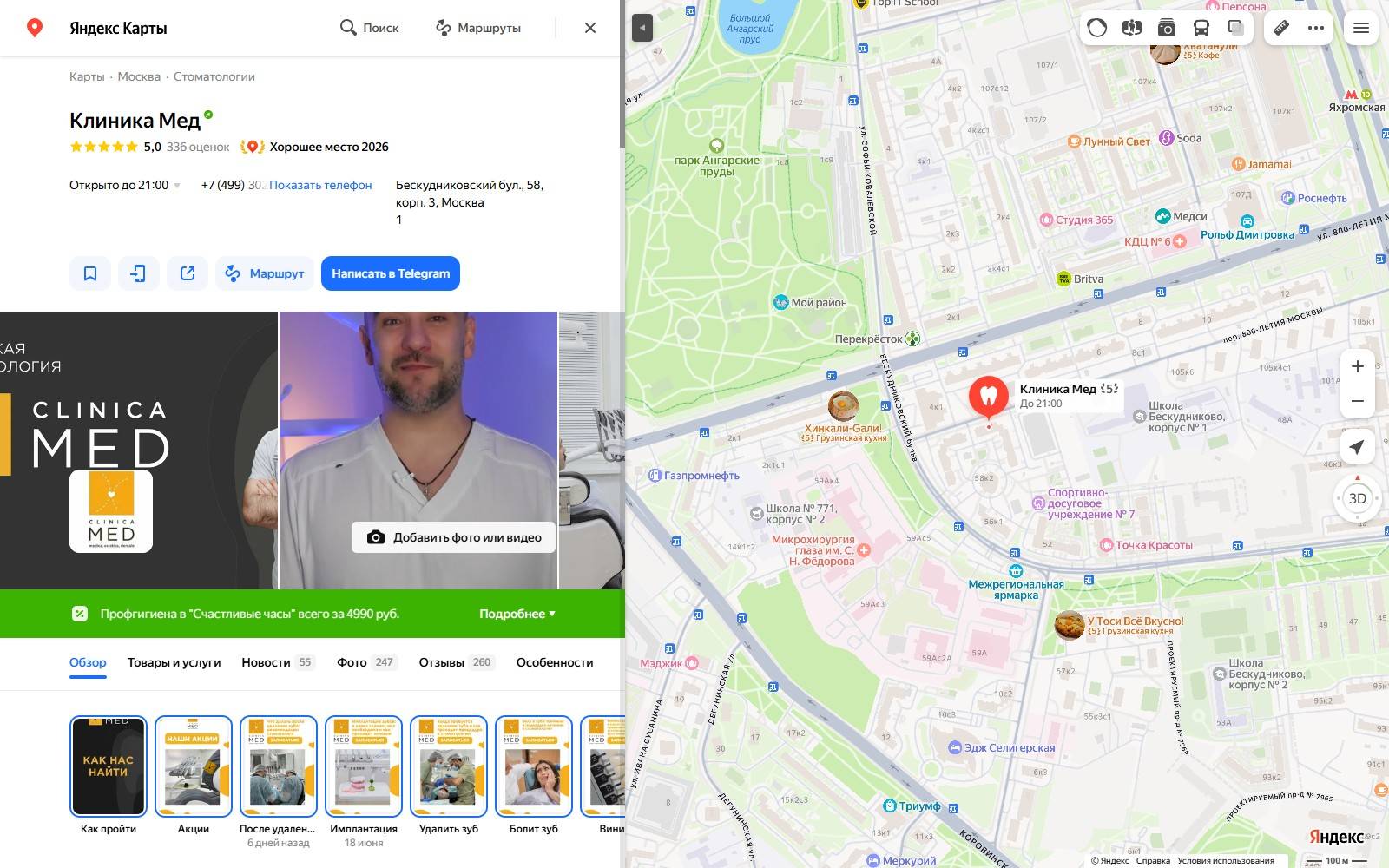Screen dimensions: 1389x868
Task: Go to Карты breadcrumb link
Action: coord(87,76)
